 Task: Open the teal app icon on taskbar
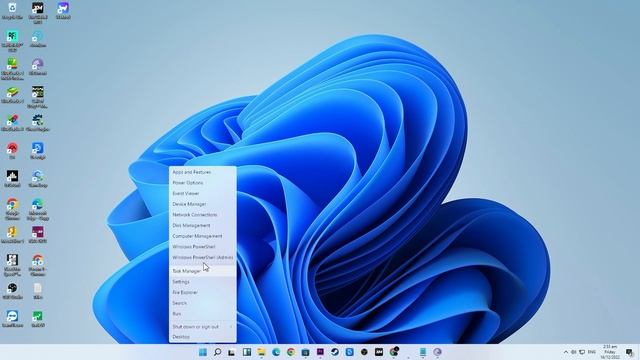[x=423, y=352]
